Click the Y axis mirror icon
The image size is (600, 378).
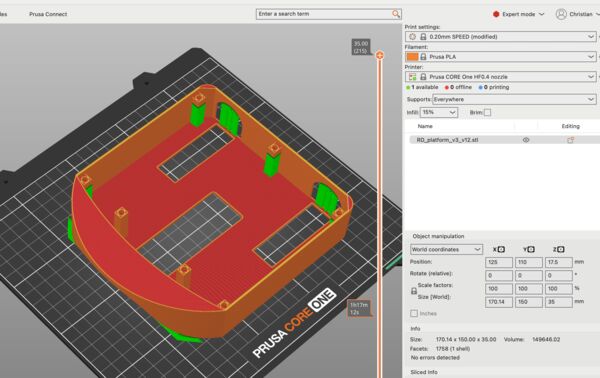tap(531, 249)
